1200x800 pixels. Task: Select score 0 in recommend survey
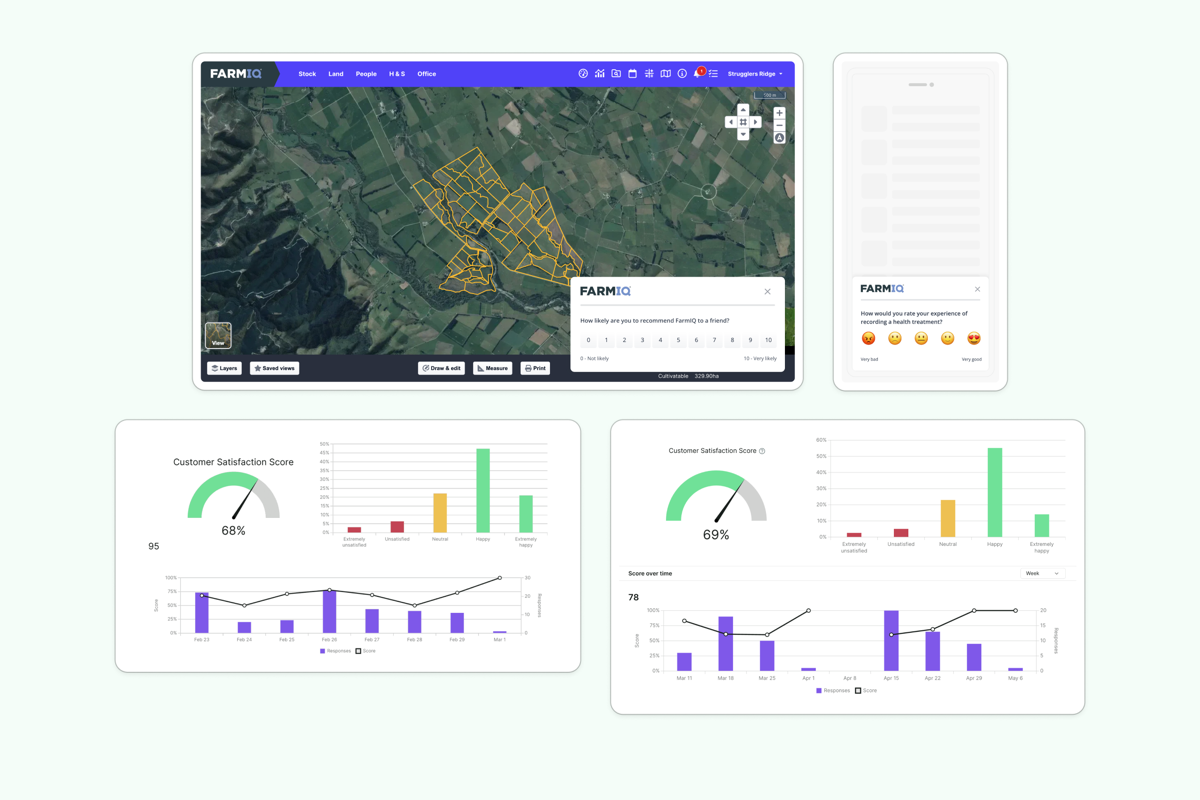tap(588, 340)
